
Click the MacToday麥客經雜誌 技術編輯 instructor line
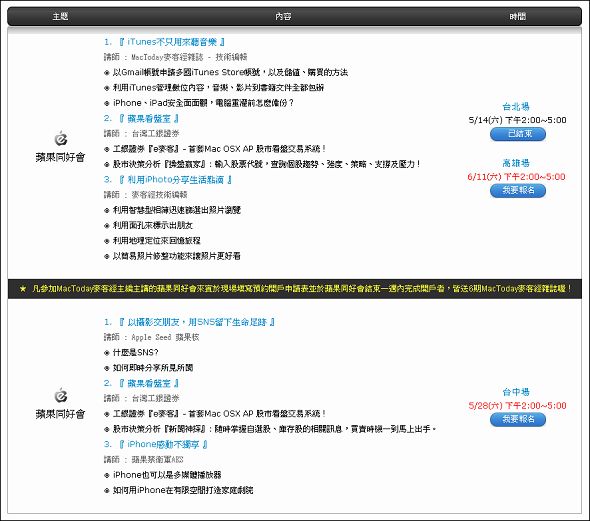(x=176, y=57)
